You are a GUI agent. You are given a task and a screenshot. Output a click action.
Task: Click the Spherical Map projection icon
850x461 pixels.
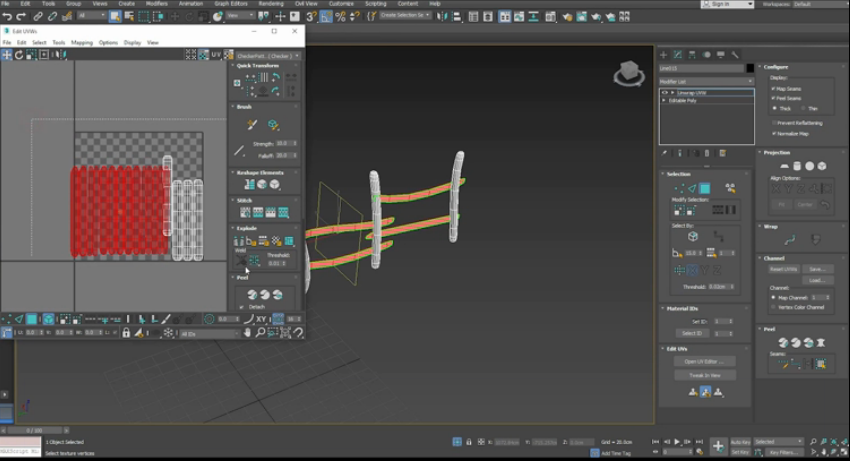tap(809, 166)
